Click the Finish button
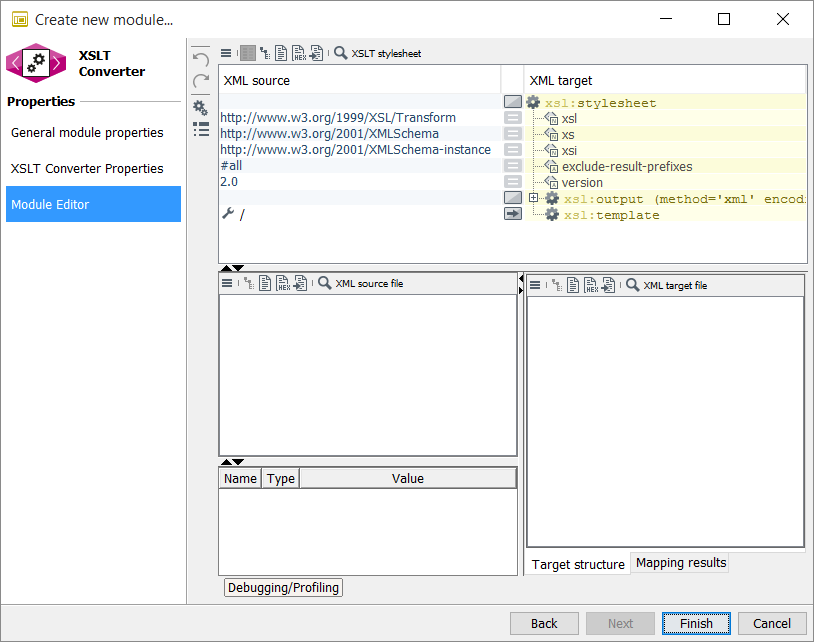The image size is (814, 642). pos(696,623)
